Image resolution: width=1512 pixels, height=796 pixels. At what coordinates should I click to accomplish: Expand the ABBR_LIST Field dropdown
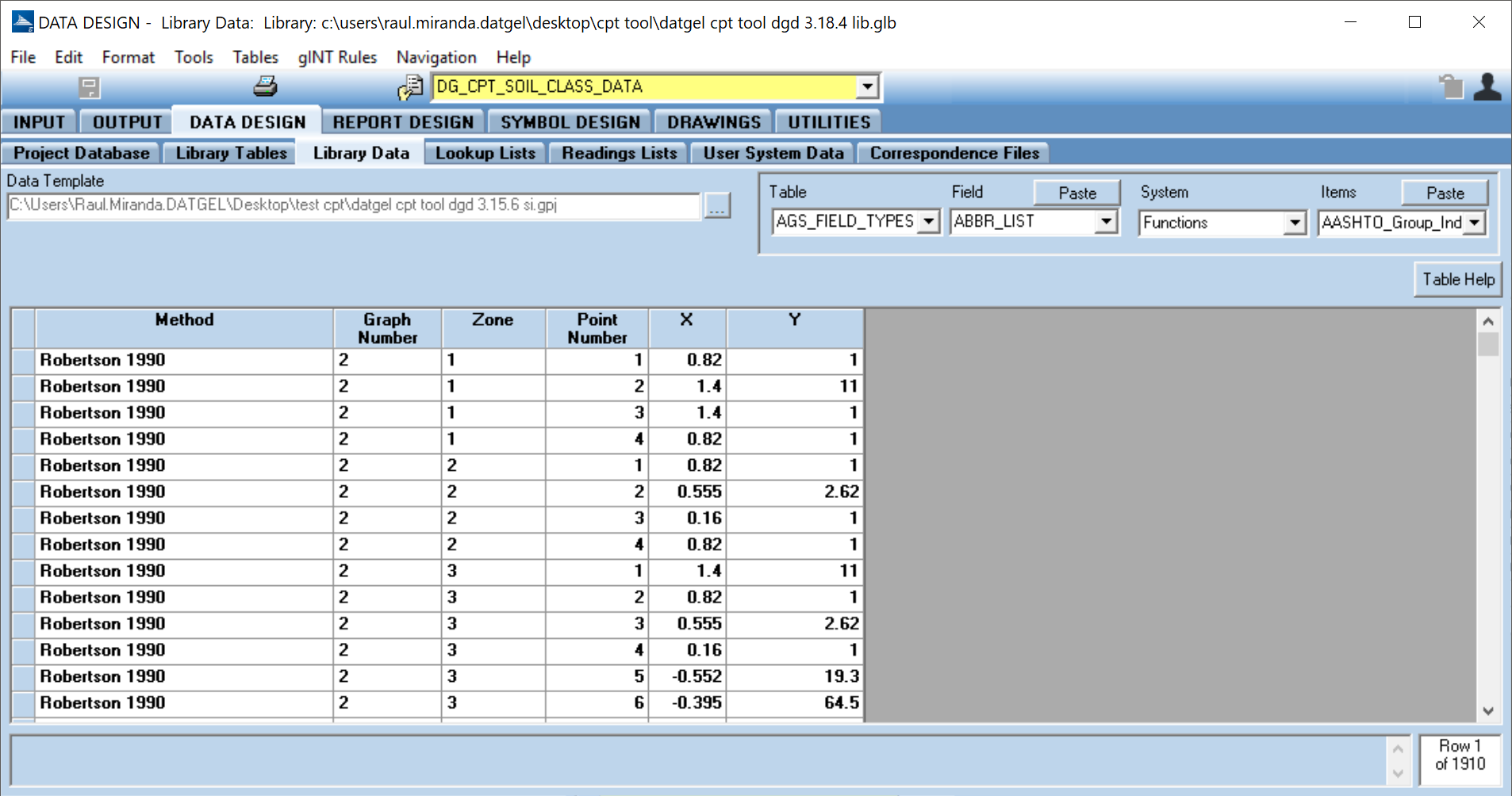tap(1106, 222)
